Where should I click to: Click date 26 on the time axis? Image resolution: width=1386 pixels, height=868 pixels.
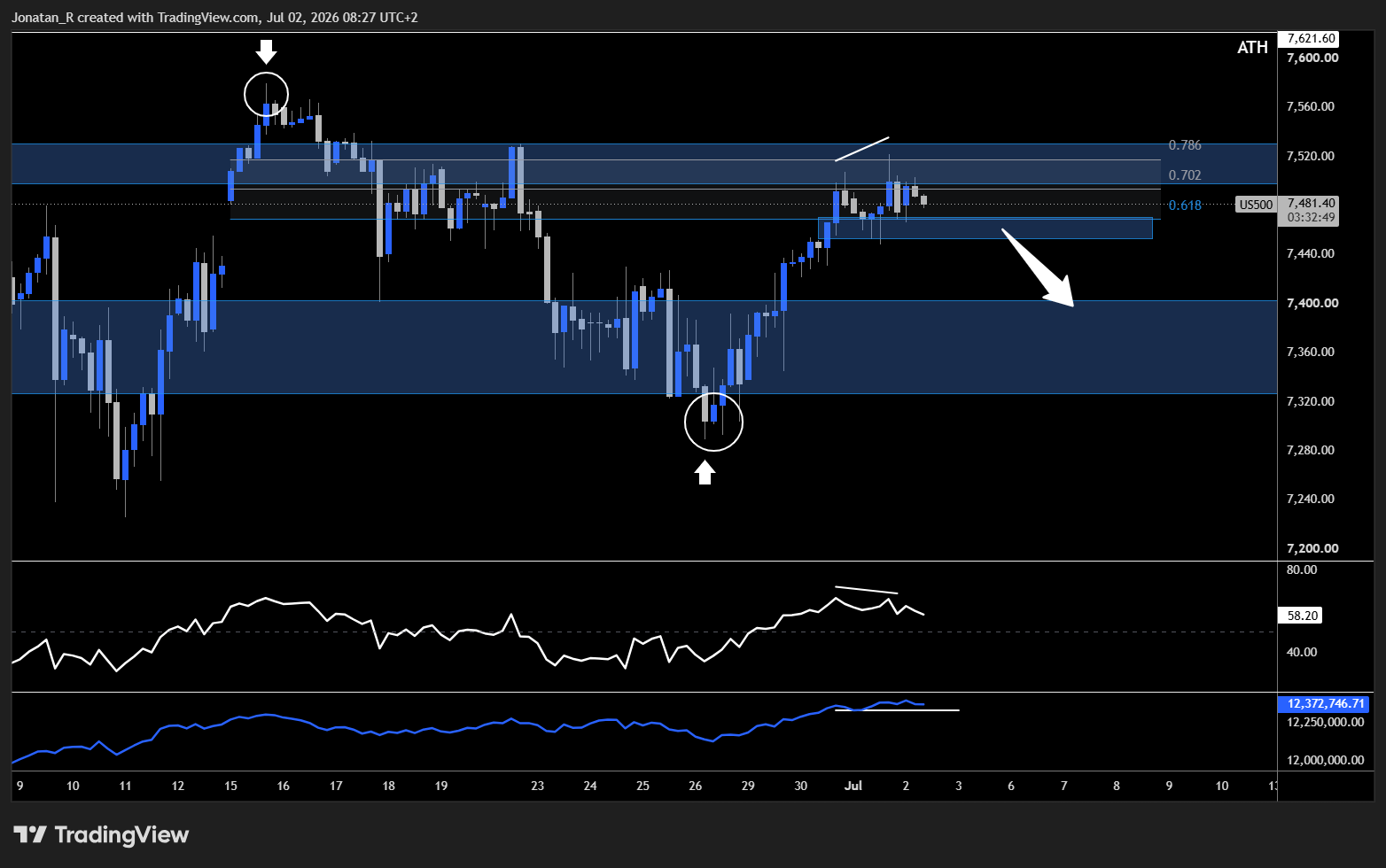[x=696, y=786]
